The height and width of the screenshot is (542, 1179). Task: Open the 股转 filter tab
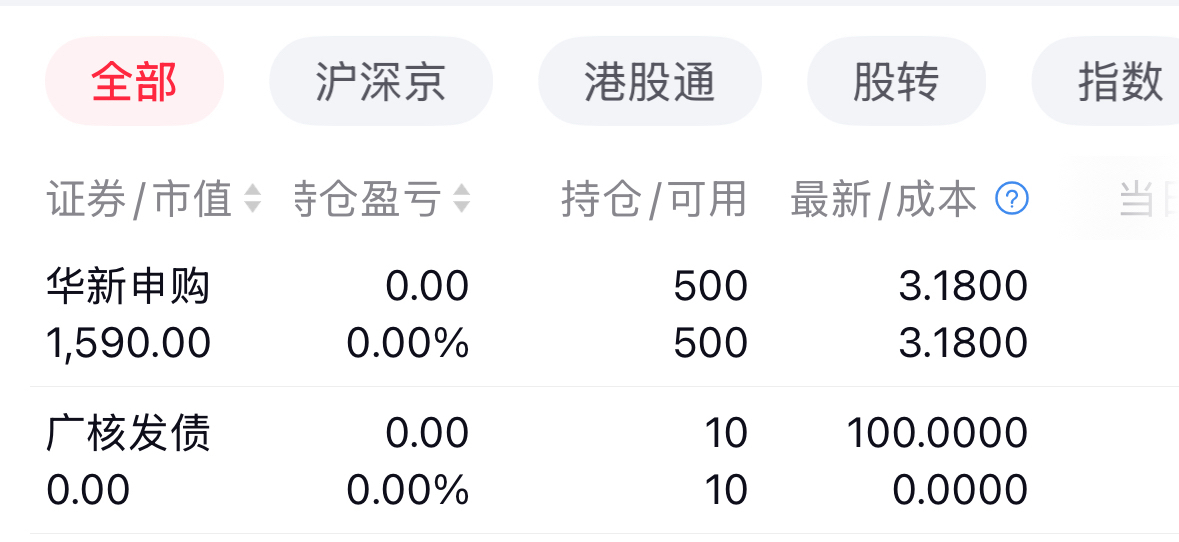coord(896,81)
